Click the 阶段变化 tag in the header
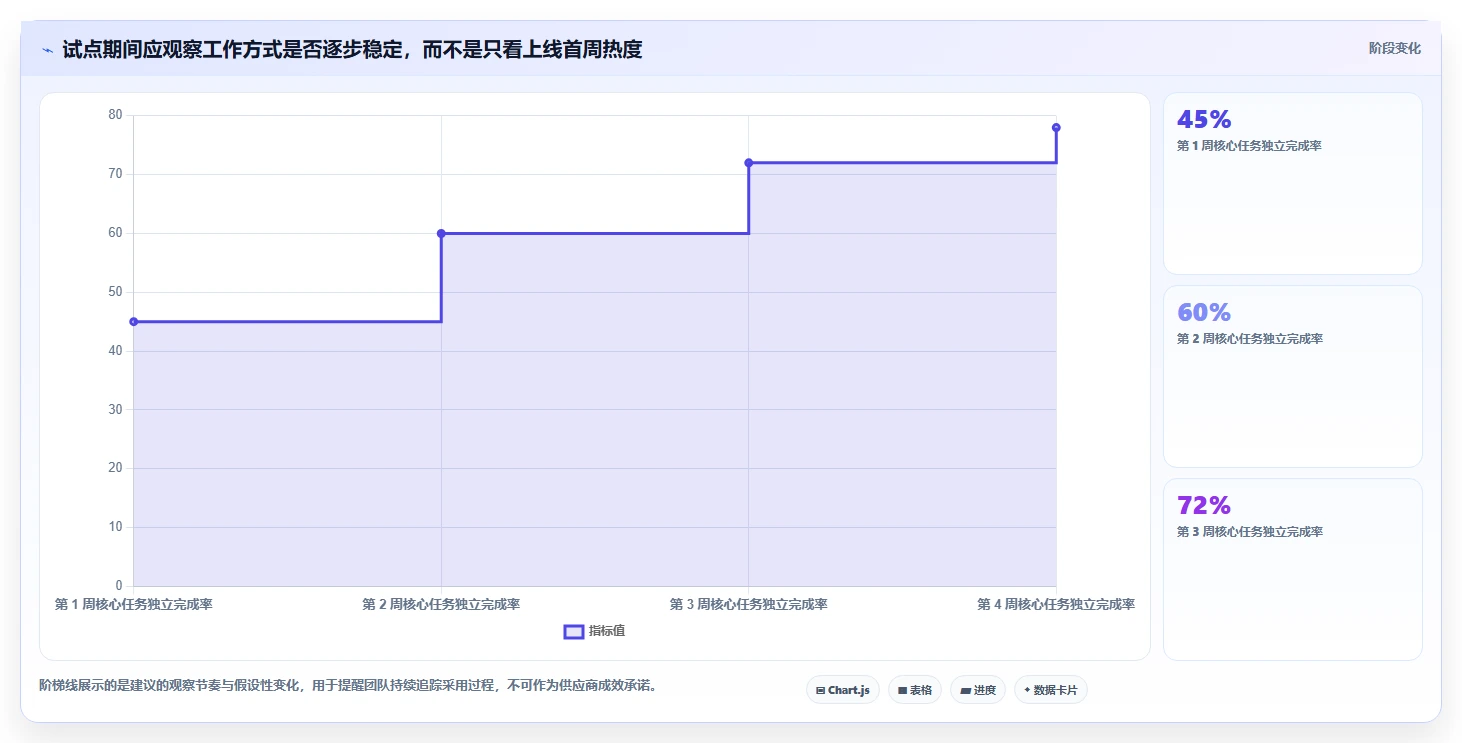1462x743 pixels. pyautogui.click(x=1394, y=49)
